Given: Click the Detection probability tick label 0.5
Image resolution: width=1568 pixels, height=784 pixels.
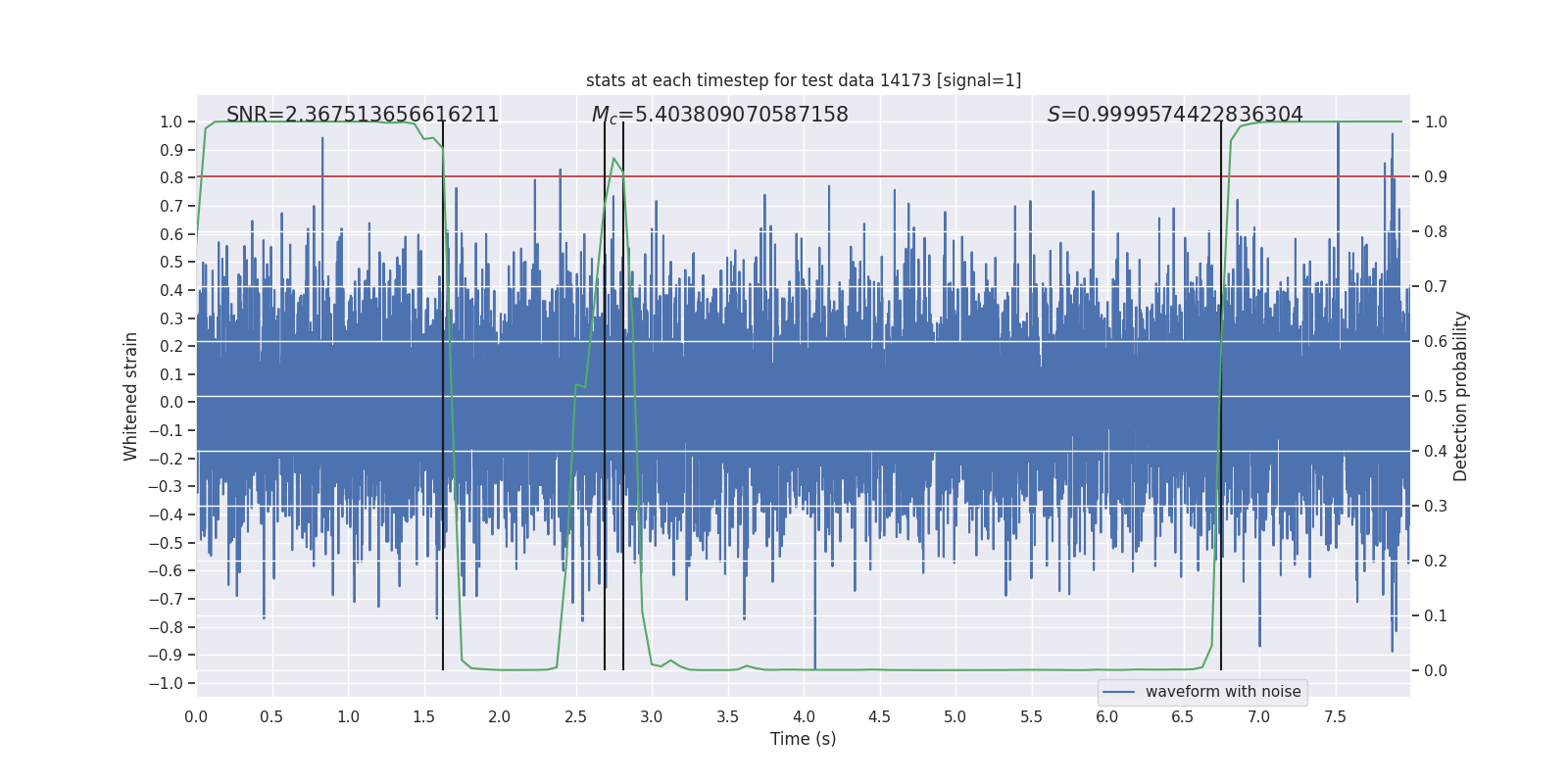Looking at the screenshot, I should point(1436,397).
